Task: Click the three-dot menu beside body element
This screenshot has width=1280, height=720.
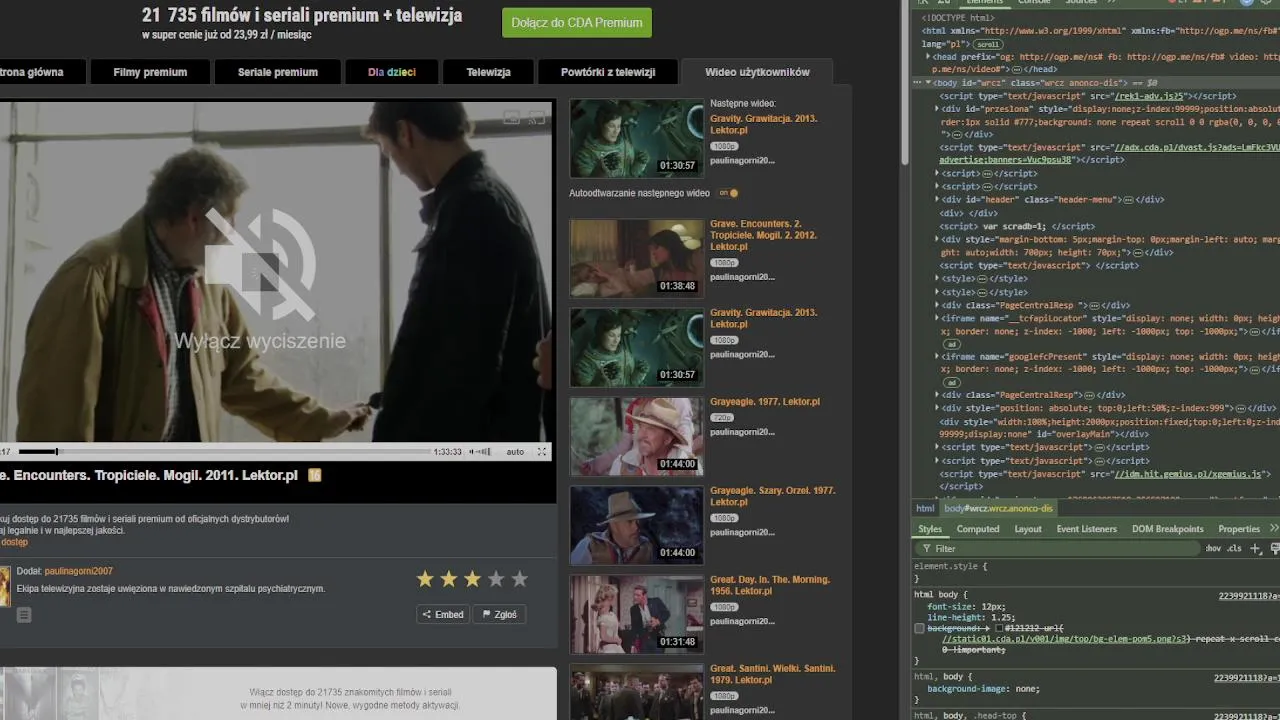Action: (919, 83)
